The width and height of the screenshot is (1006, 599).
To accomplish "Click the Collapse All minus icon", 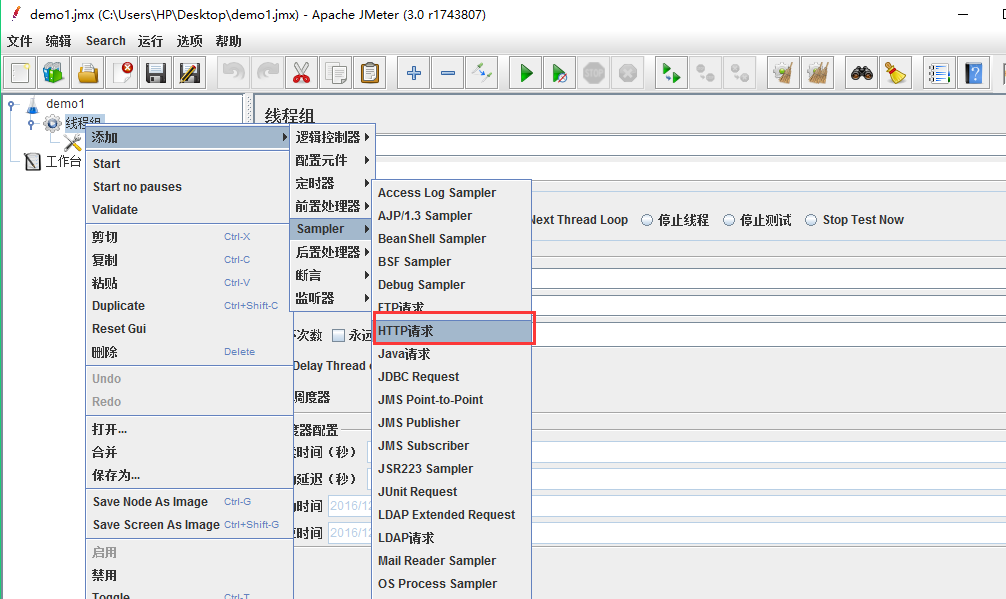I will coord(448,72).
